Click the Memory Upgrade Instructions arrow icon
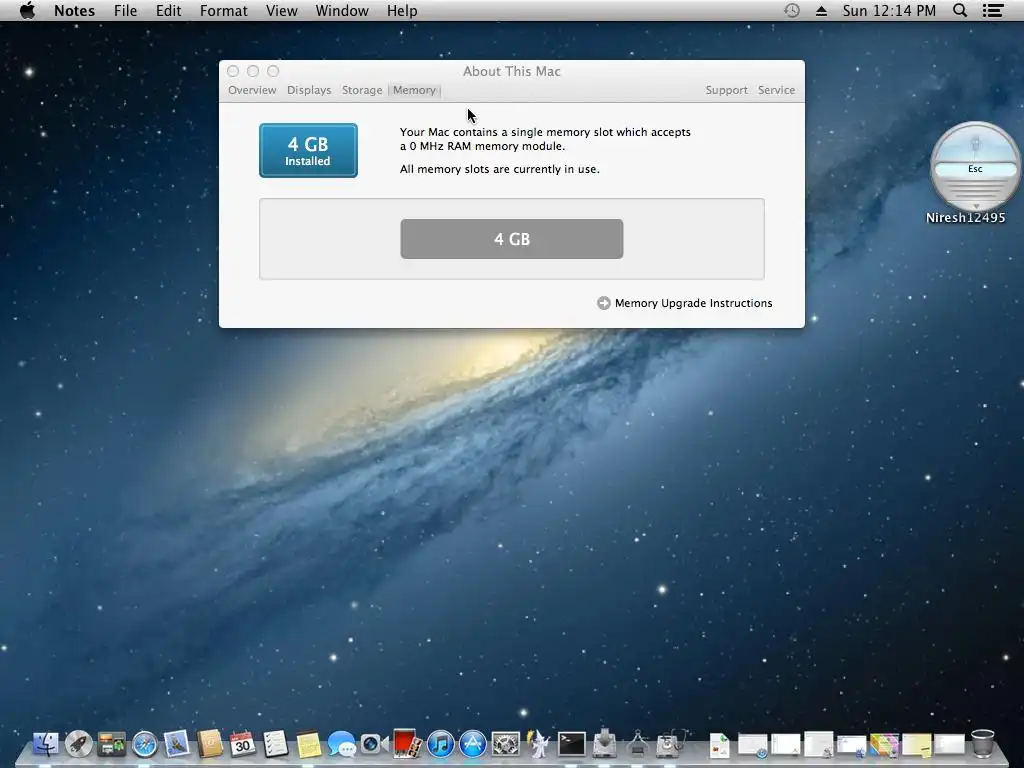 [x=603, y=303]
